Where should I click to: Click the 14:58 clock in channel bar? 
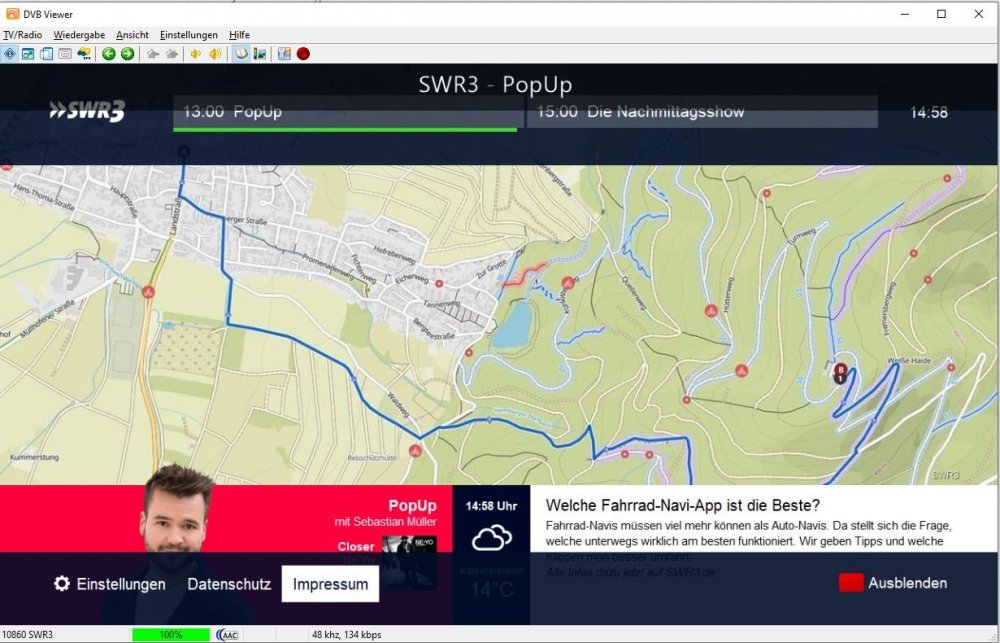click(929, 112)
